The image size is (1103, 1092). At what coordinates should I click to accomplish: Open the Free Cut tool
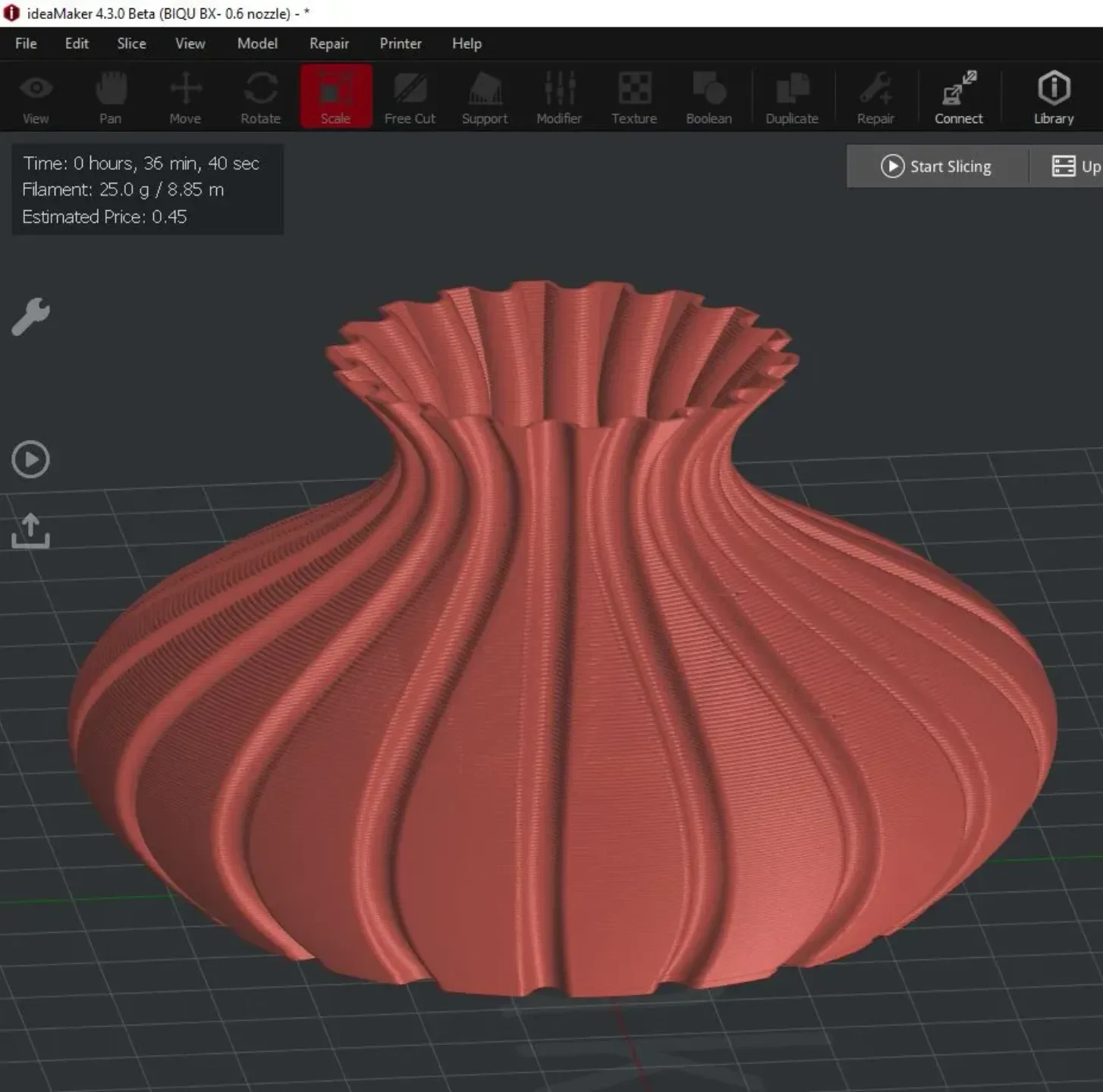(x=410, y=98)
